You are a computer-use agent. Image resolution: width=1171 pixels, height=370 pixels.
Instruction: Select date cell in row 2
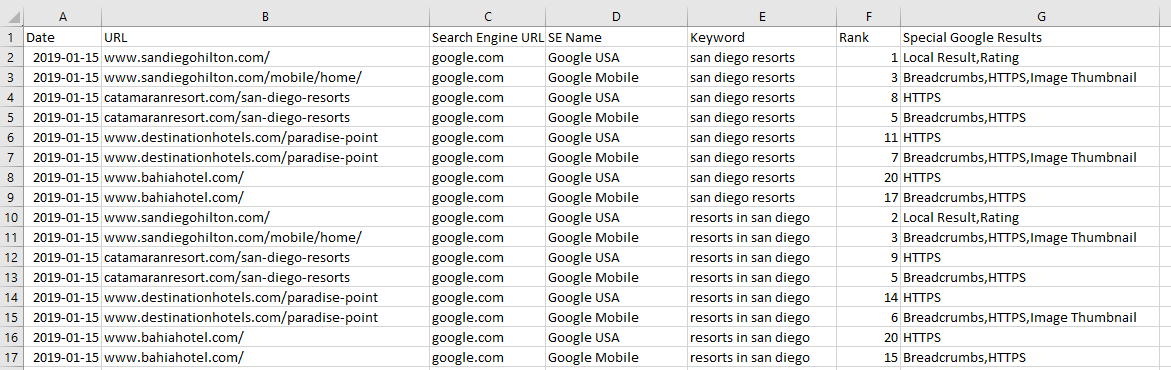(x=63, y=57)
